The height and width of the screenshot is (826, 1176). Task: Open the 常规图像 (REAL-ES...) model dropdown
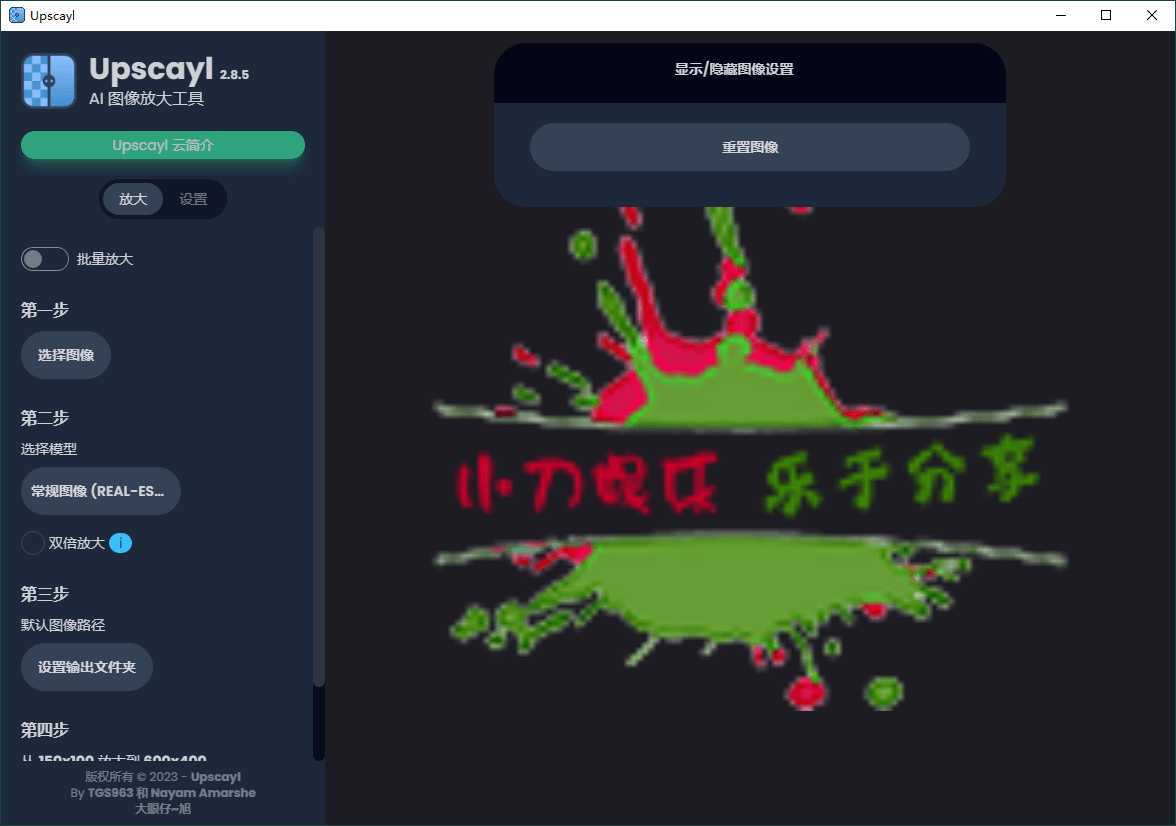[100, 491]
